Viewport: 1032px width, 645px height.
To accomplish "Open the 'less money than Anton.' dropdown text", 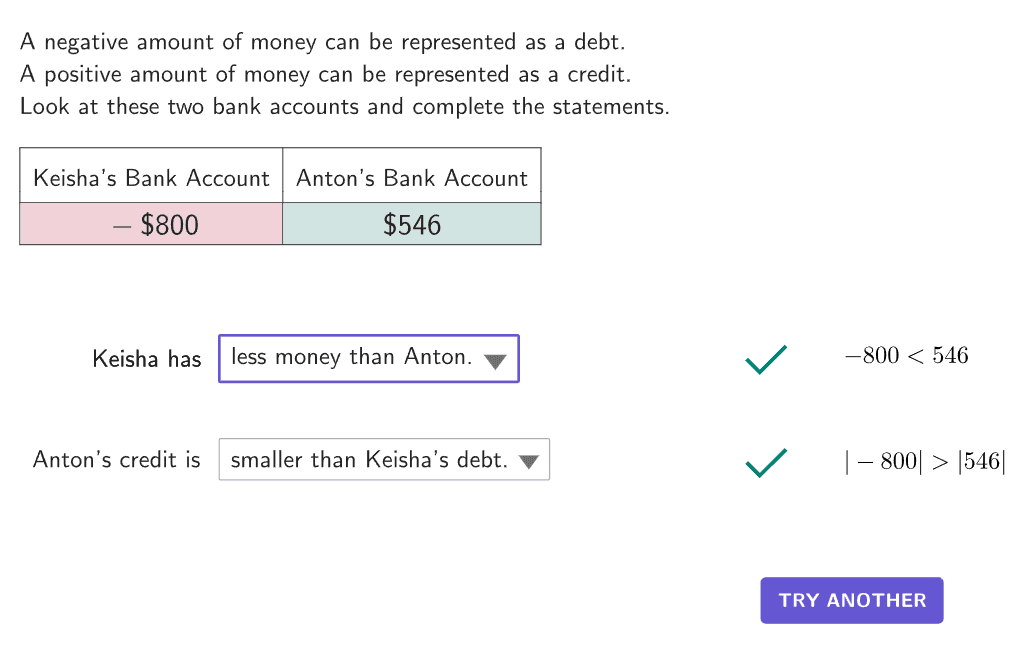I will 351,357.
